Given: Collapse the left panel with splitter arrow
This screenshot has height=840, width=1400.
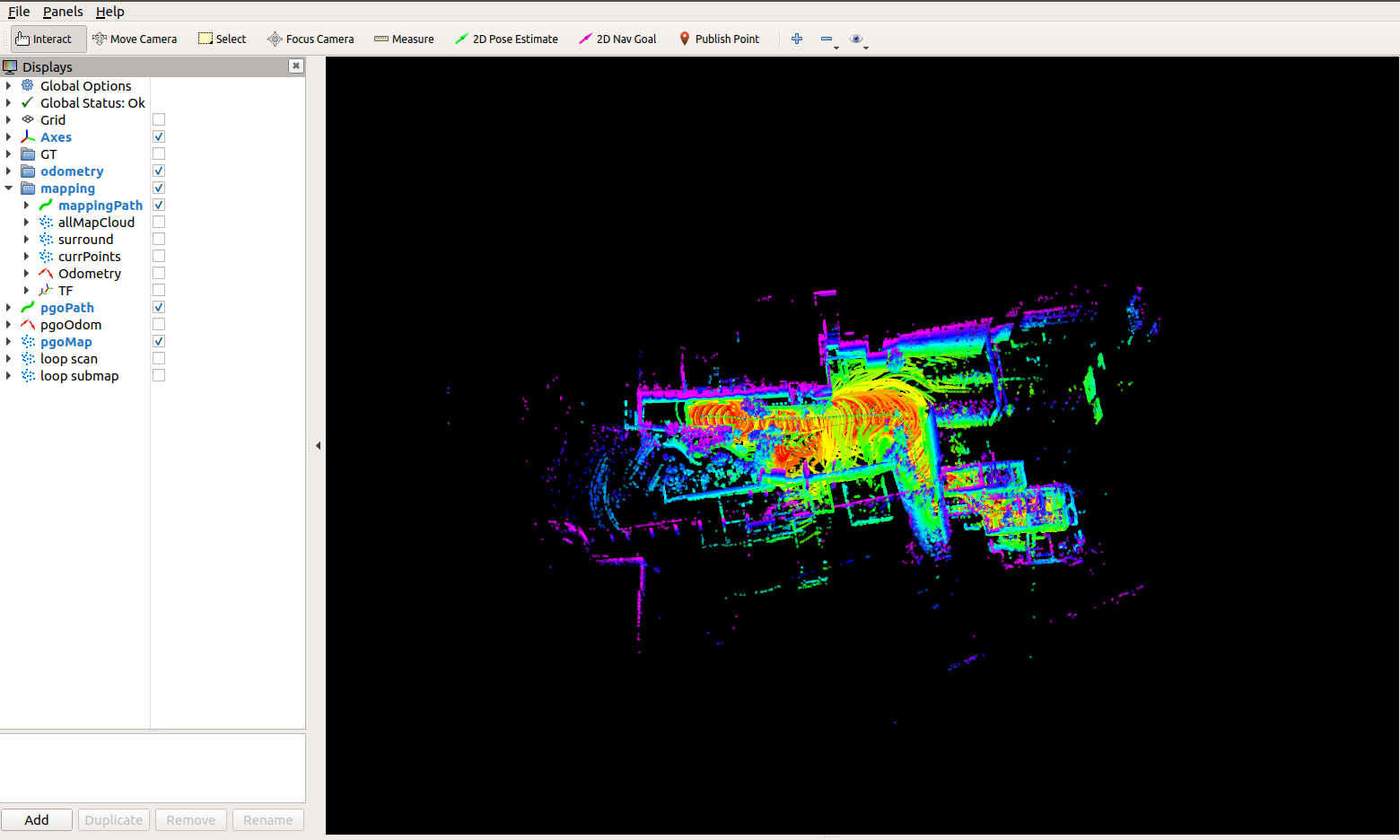Looking at the screenshot, I should [318, 445].
